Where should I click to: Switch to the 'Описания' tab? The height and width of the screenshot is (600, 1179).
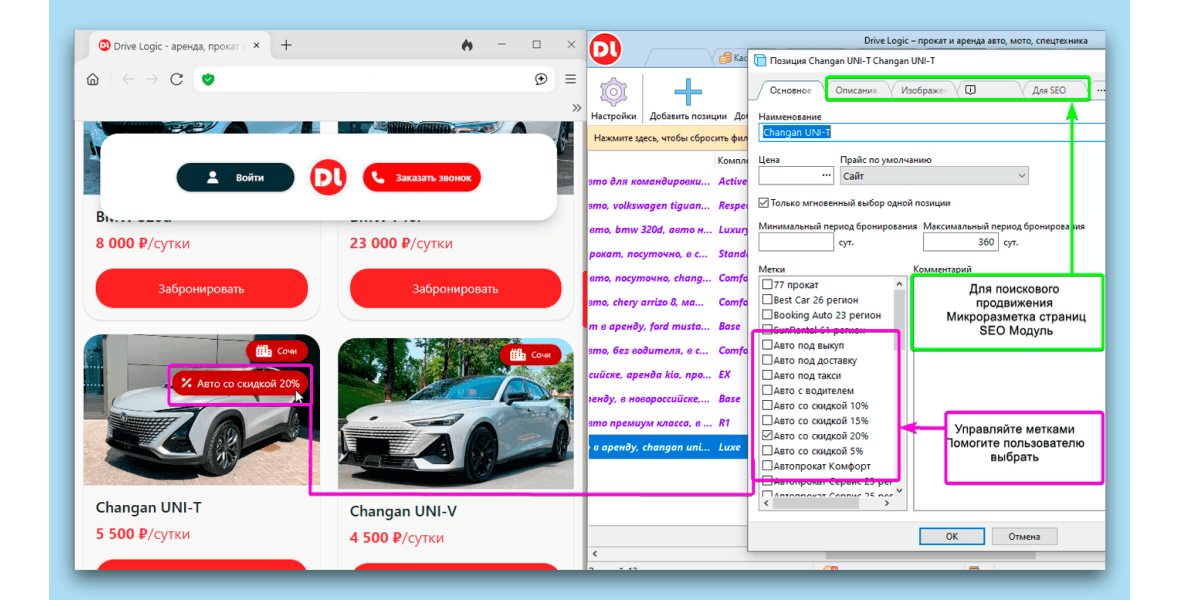[x=856, y=91]
